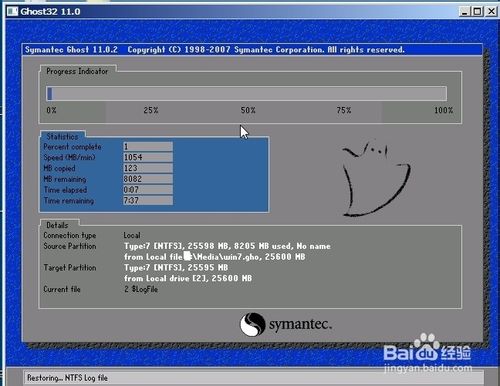Click the Percent complete value "1"

148,146
